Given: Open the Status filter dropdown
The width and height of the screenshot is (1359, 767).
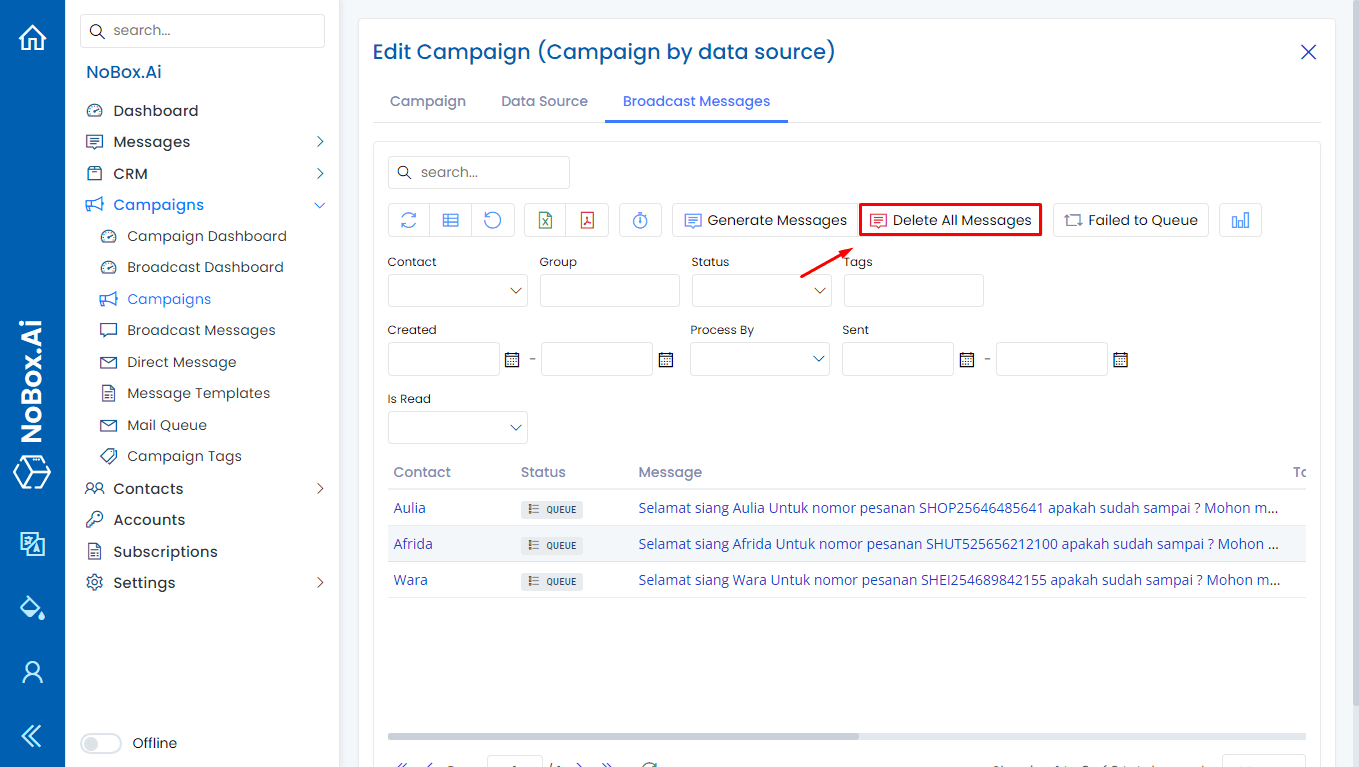Looking at the screenshot, I should pyautogui.click(x=761, y=291).
